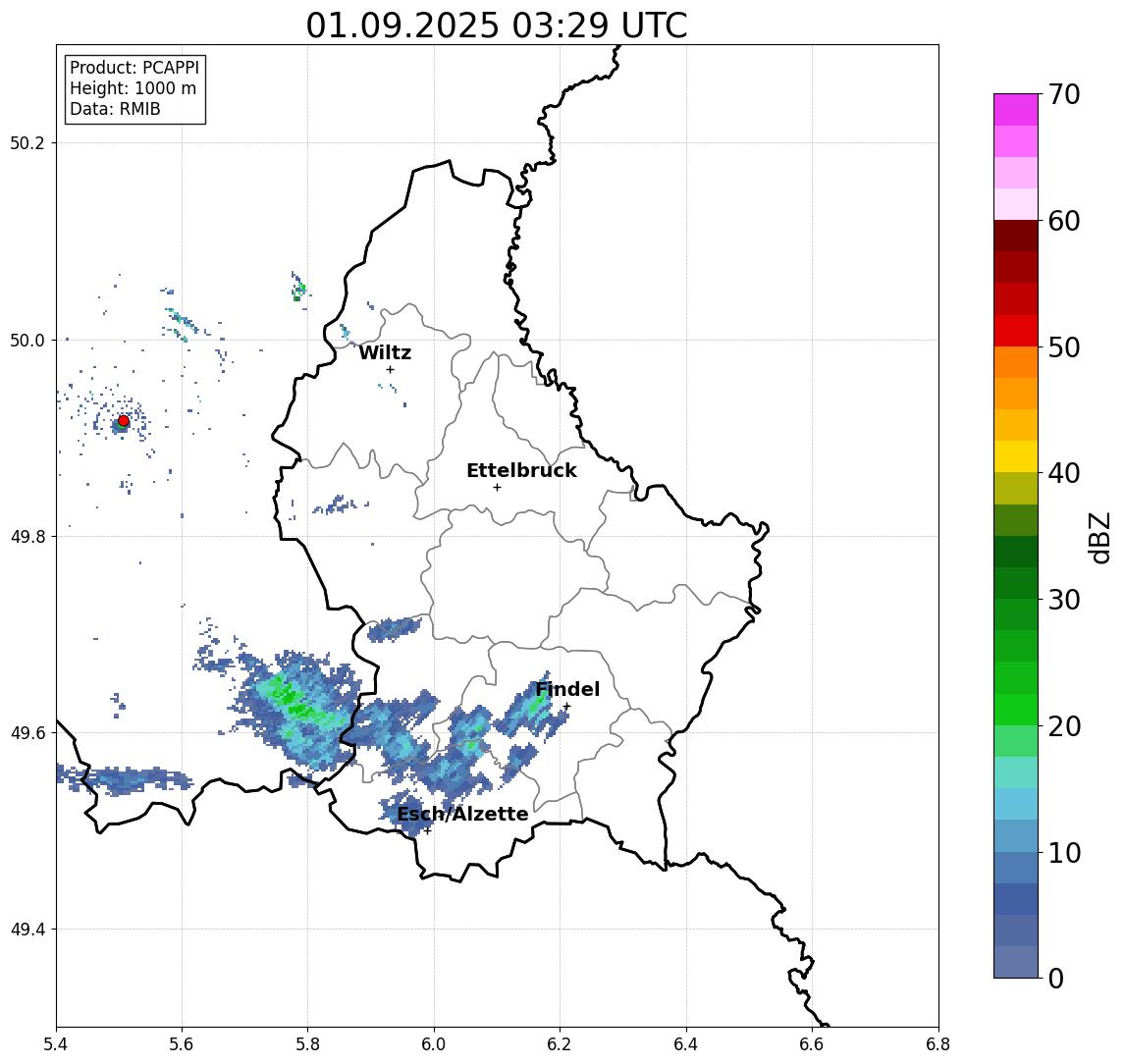Screen dimensions: 1124x1064
Task: Click the 5.6 longitude tick label
Action: (x=182, y=1044)
